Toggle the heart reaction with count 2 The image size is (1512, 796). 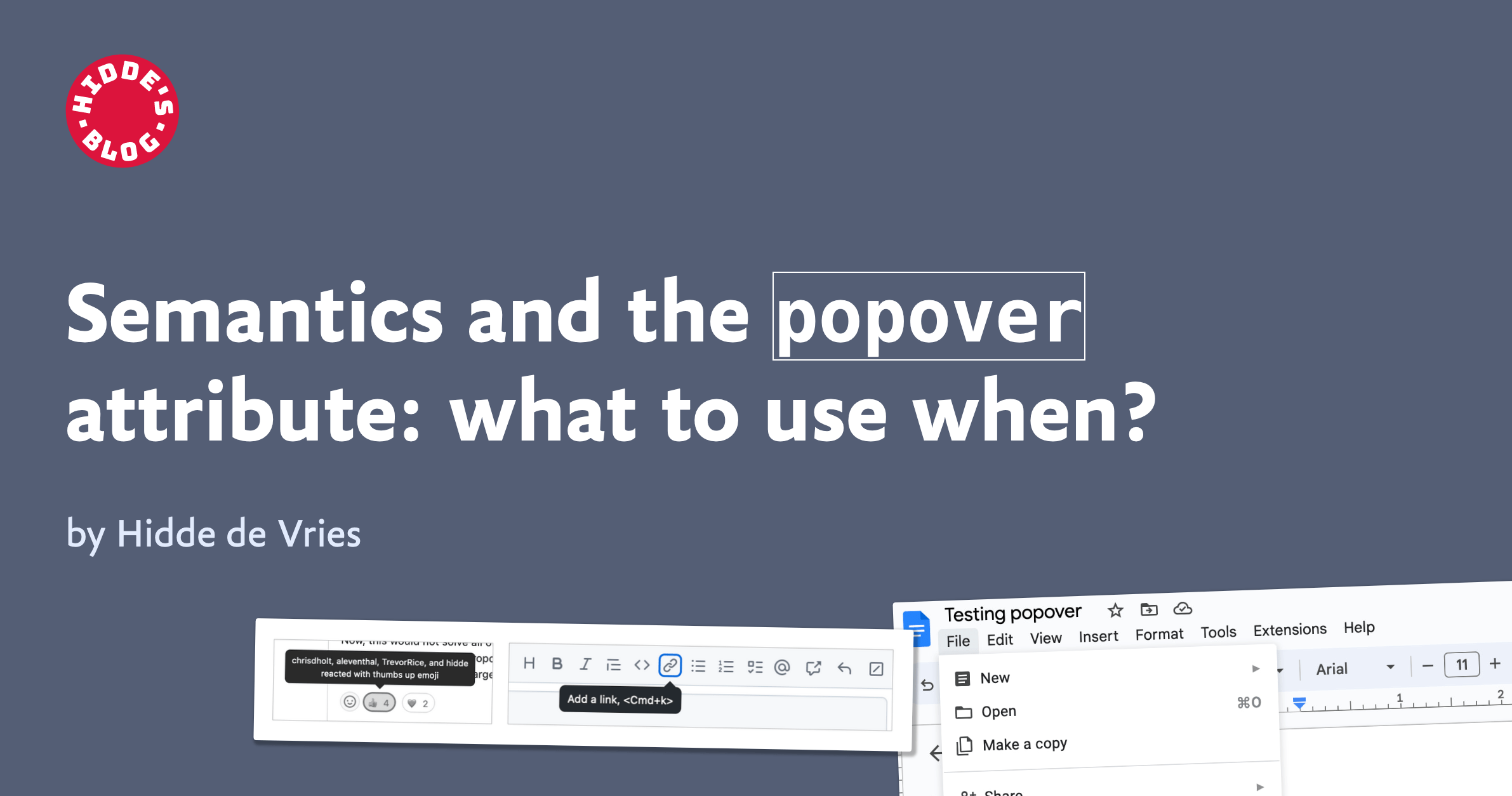point(418,703)
